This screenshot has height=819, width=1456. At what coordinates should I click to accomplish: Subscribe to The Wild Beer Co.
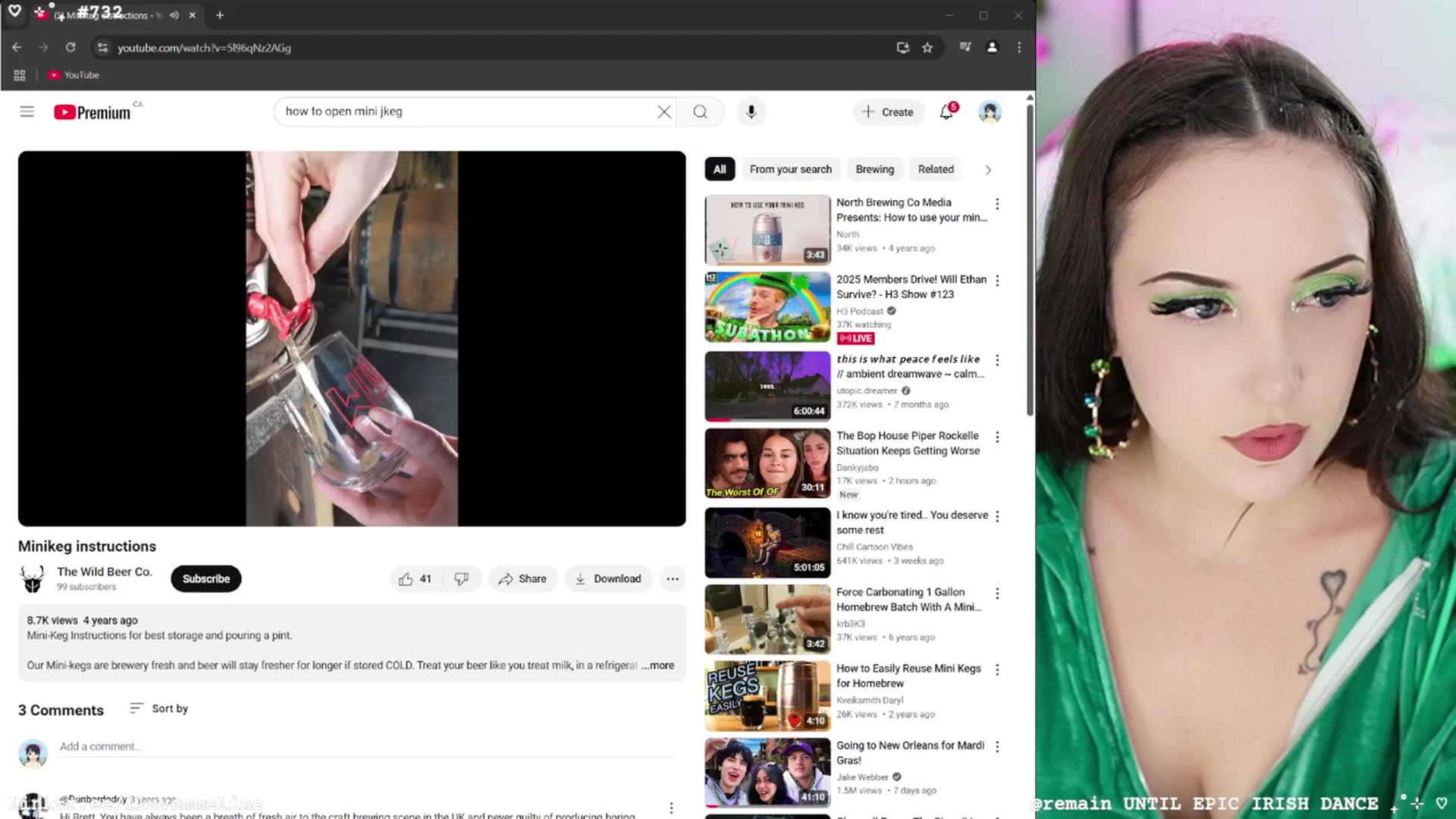point(206,579)
